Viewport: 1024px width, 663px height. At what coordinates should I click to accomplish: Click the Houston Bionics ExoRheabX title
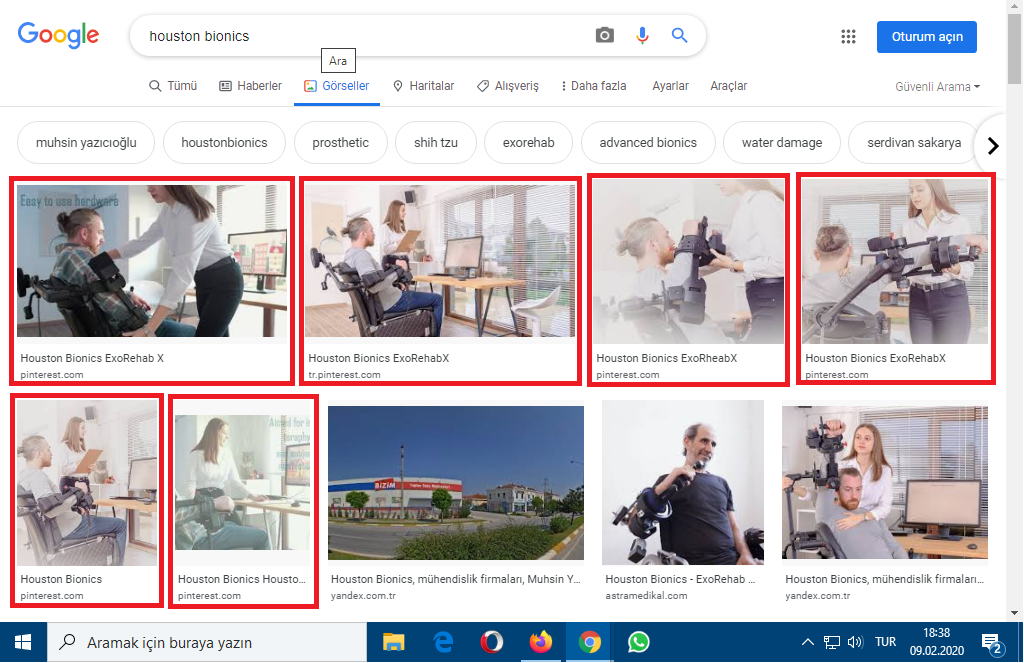(666, 358)
